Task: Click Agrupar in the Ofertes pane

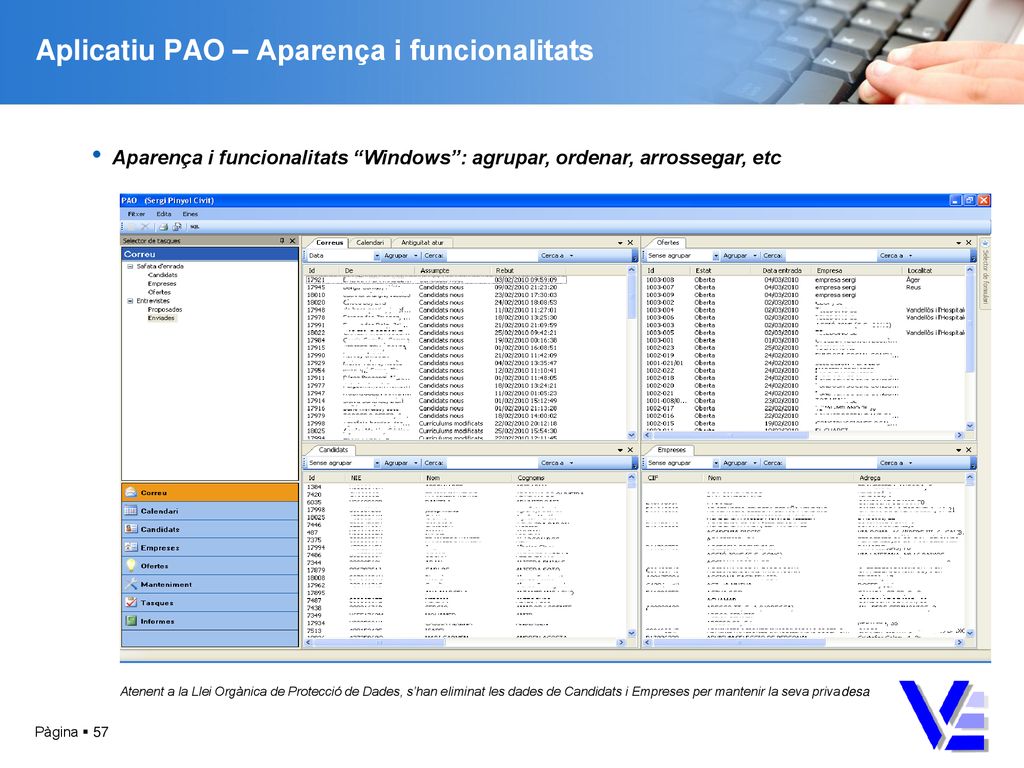Action: [x=735, y=256]
